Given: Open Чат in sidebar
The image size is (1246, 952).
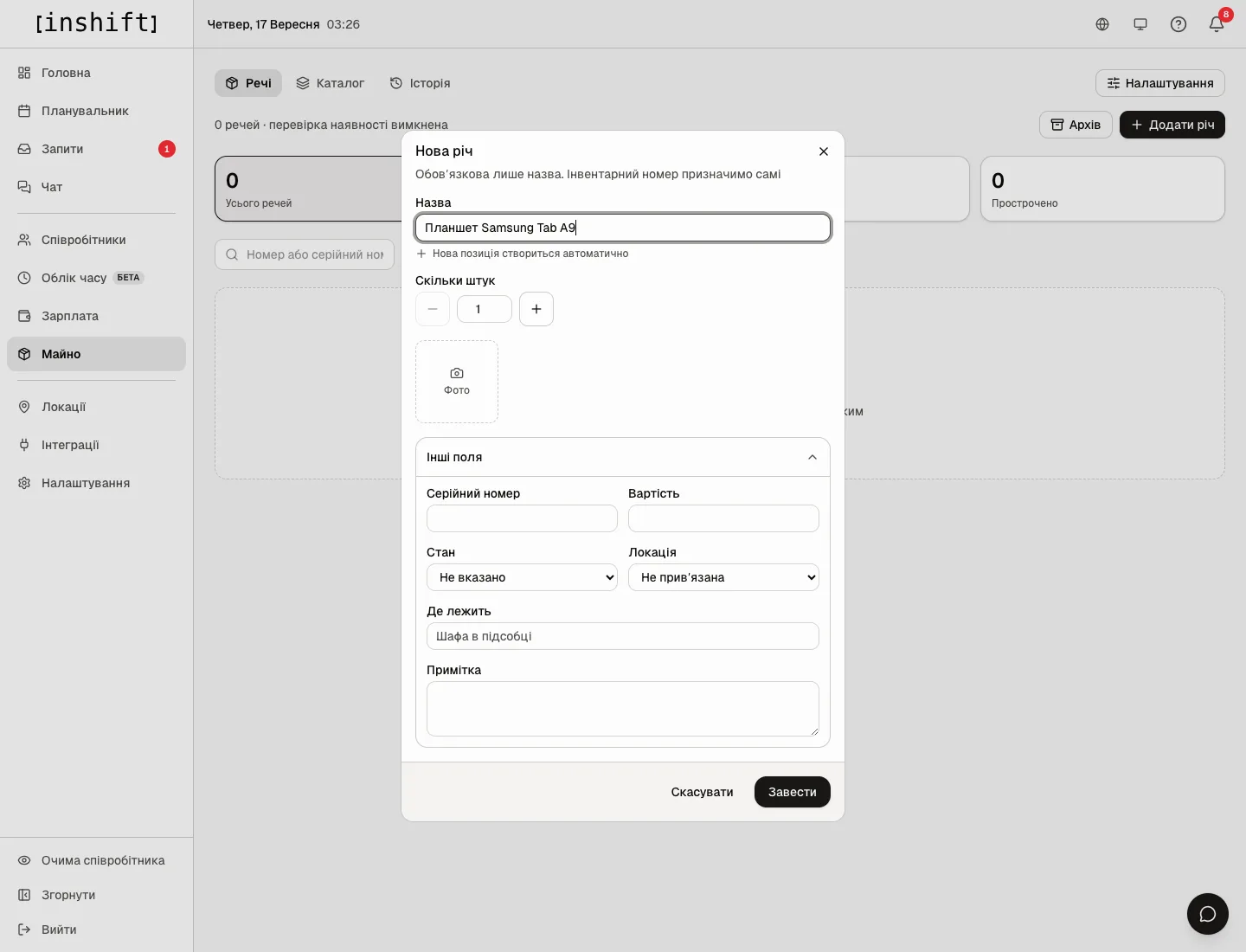Looking at the screenshot, I should tap(96, 187).
